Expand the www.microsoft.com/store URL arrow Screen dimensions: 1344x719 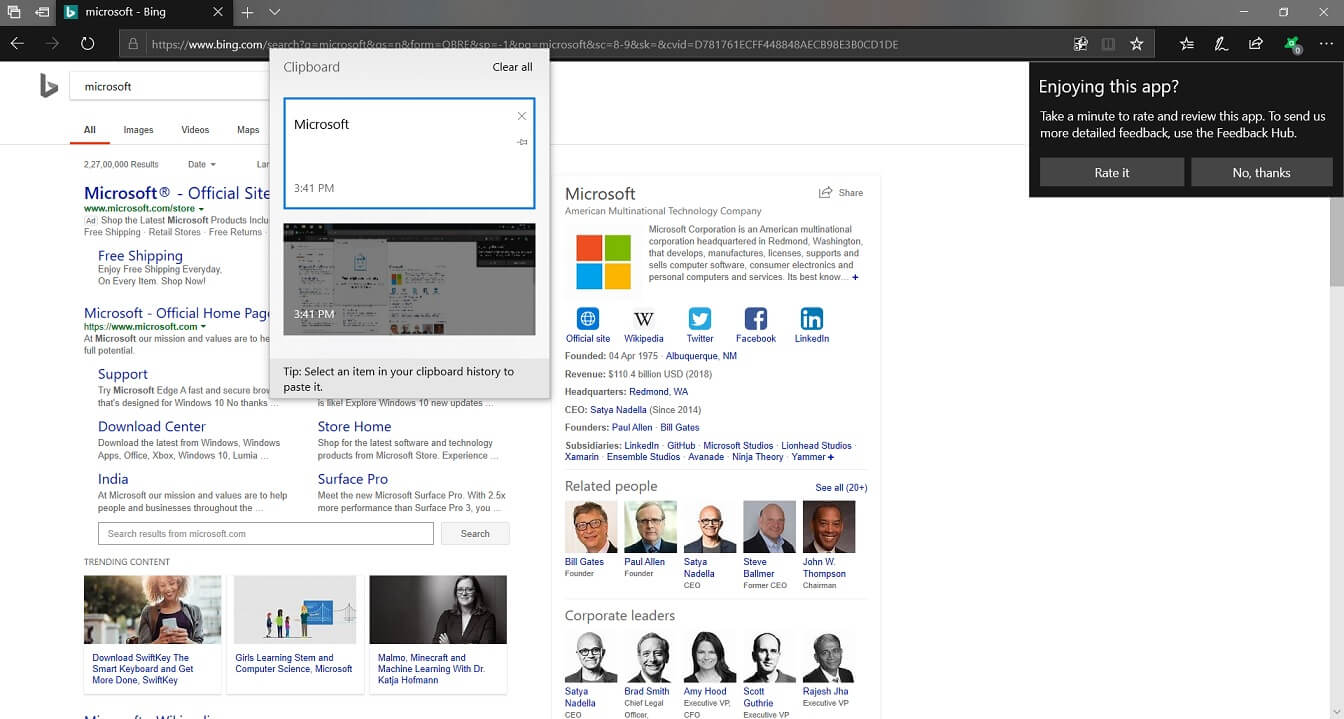click(x=201, y=208)
